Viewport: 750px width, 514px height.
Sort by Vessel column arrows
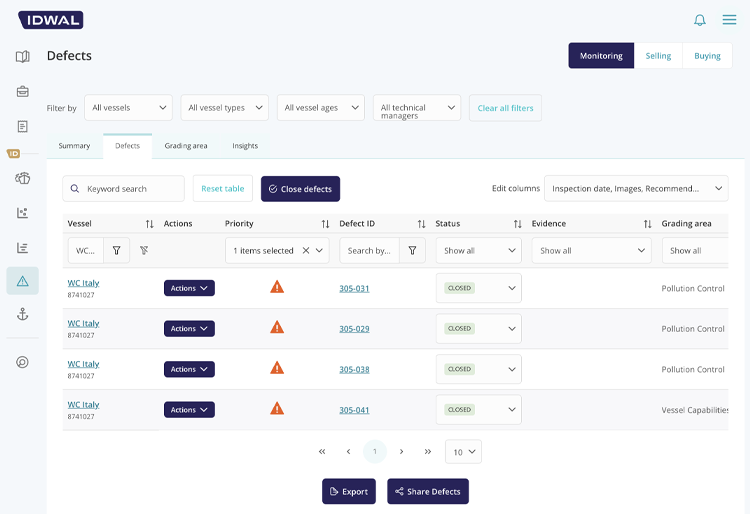[149, 224]
